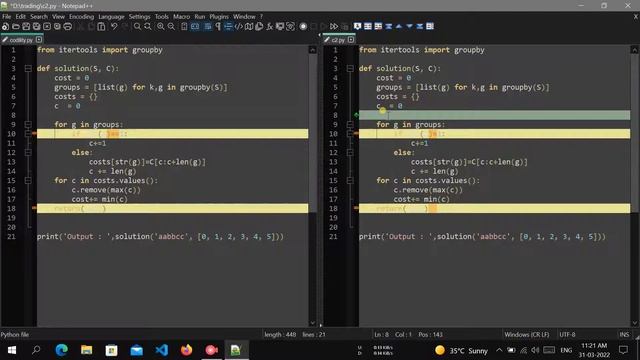
Task: Print the document from the toolbar
Action: pyautogui.click(x=68, y=27)
